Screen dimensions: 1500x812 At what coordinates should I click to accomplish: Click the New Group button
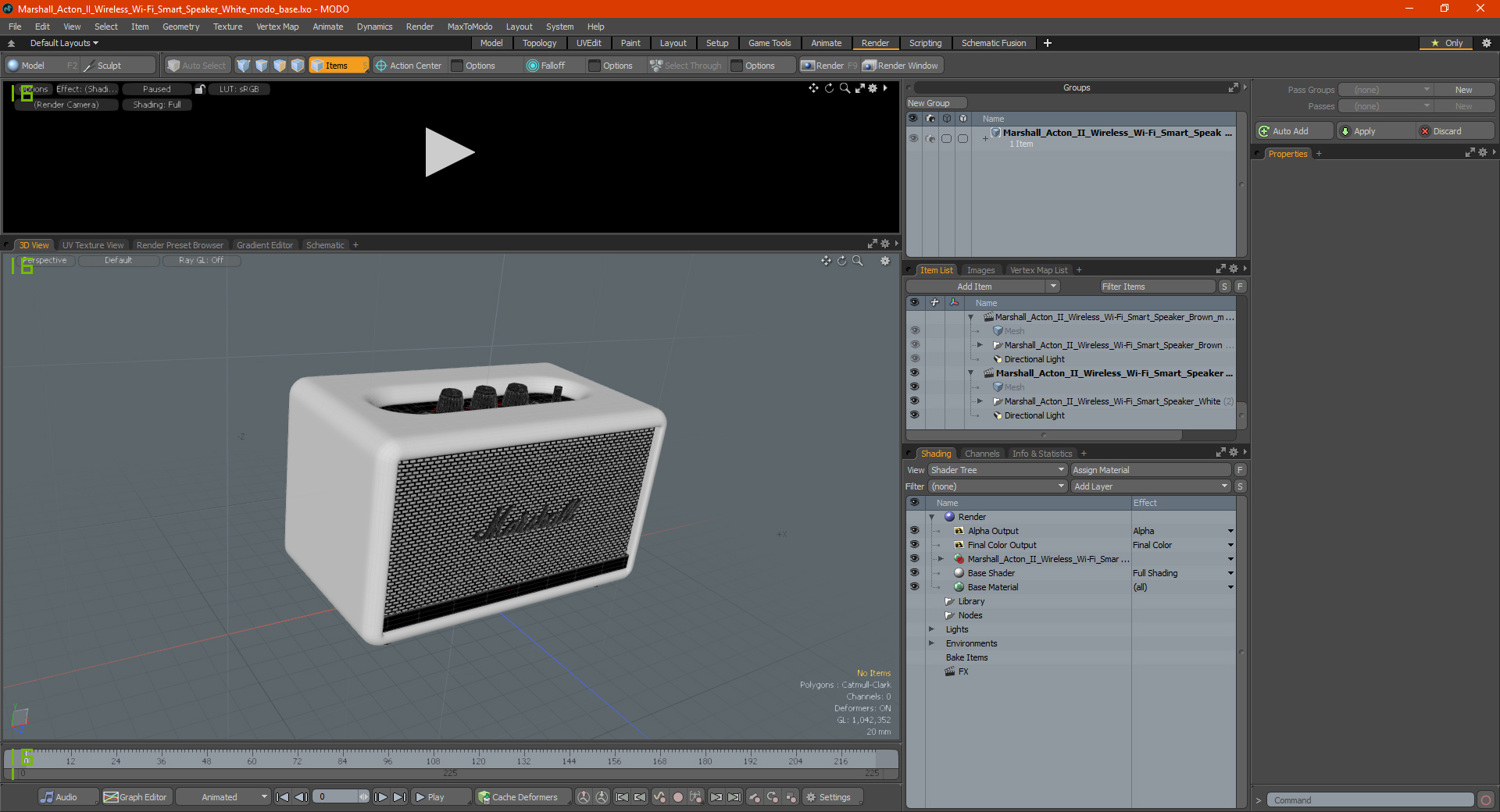936,103
